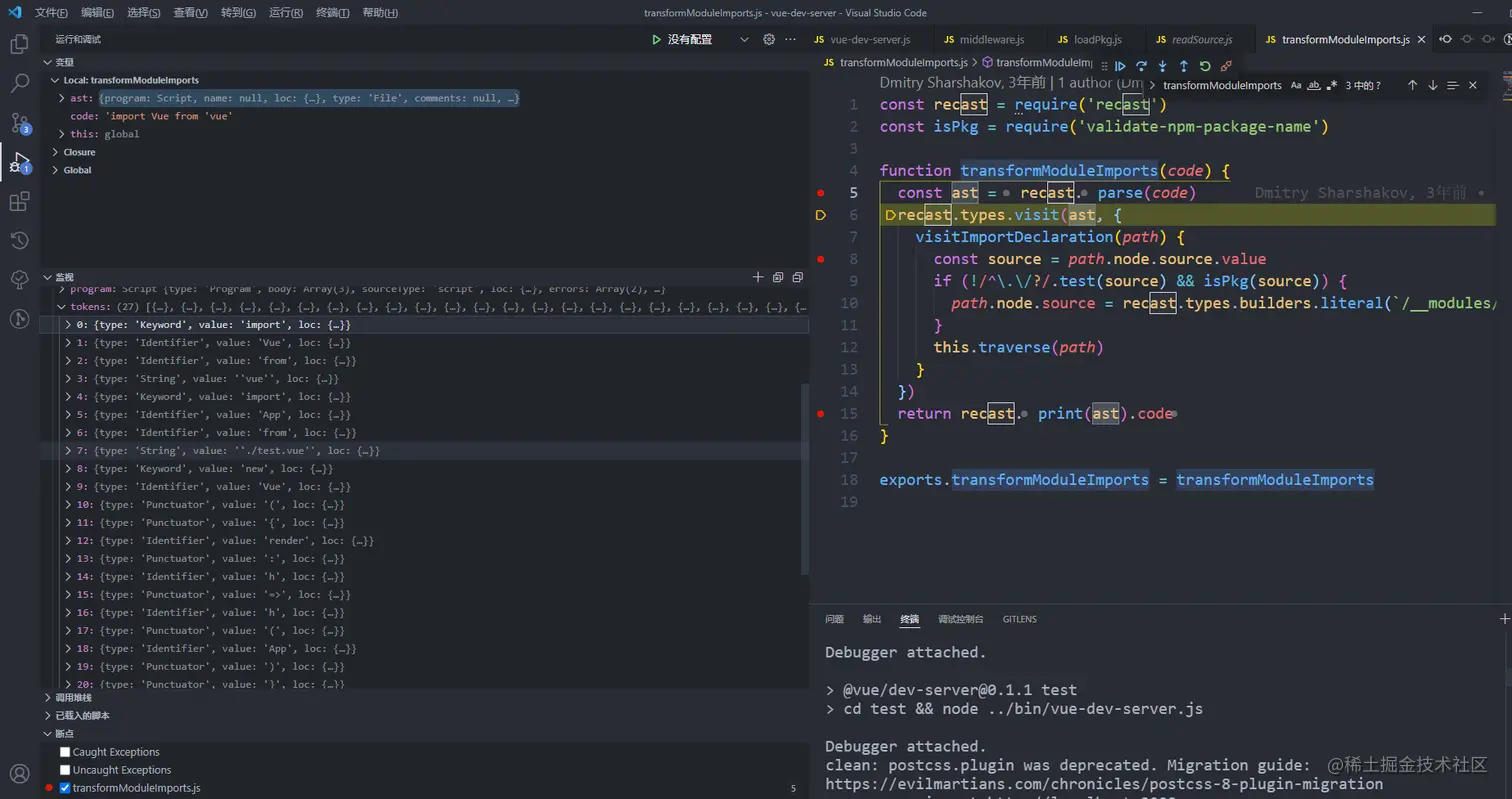
Task: Start debugging with the green play icon
Action: (656, 40)
